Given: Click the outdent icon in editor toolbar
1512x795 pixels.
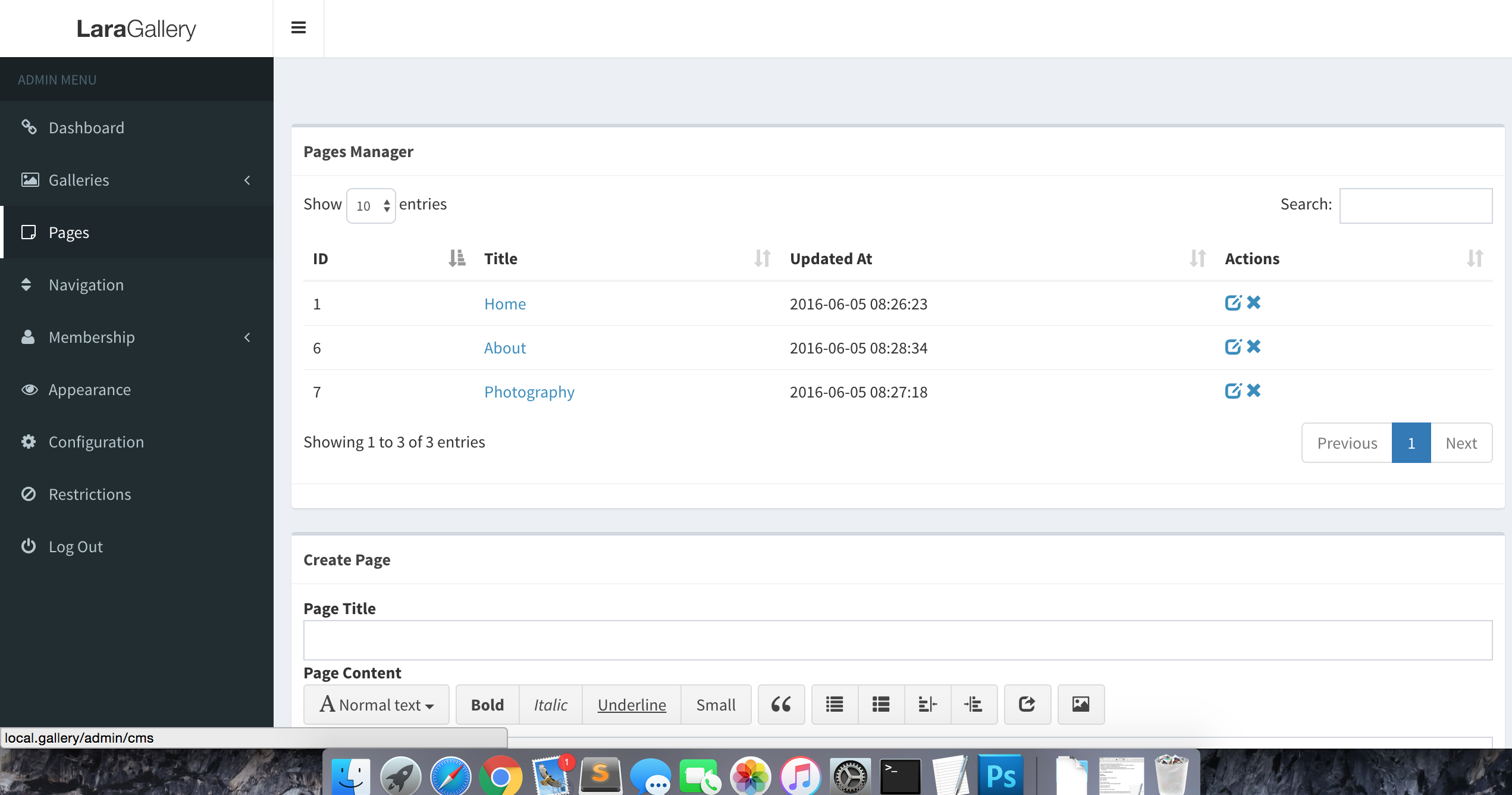Looking at the screenshot, I should tap(927, 705).
